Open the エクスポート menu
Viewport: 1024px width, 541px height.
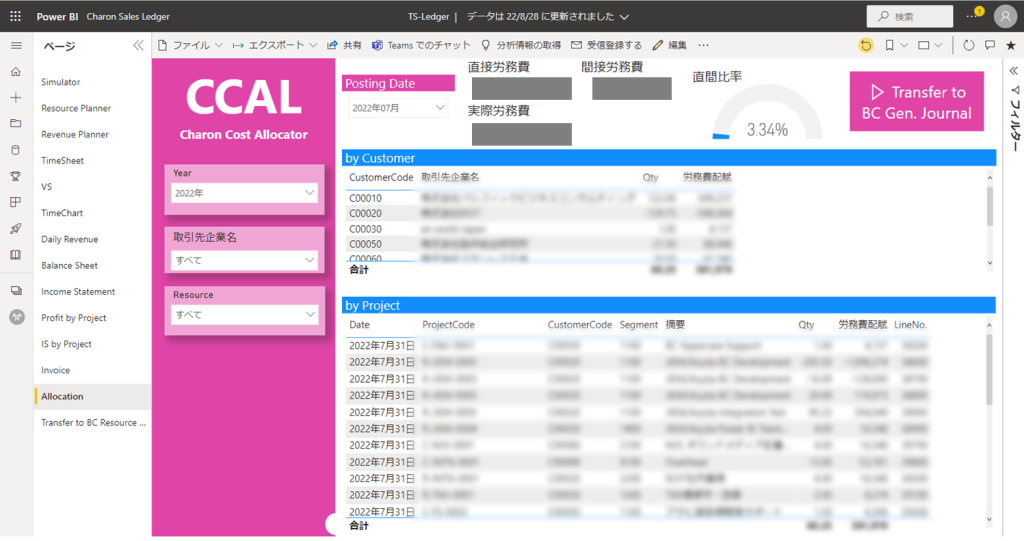(x=275, y=45)
